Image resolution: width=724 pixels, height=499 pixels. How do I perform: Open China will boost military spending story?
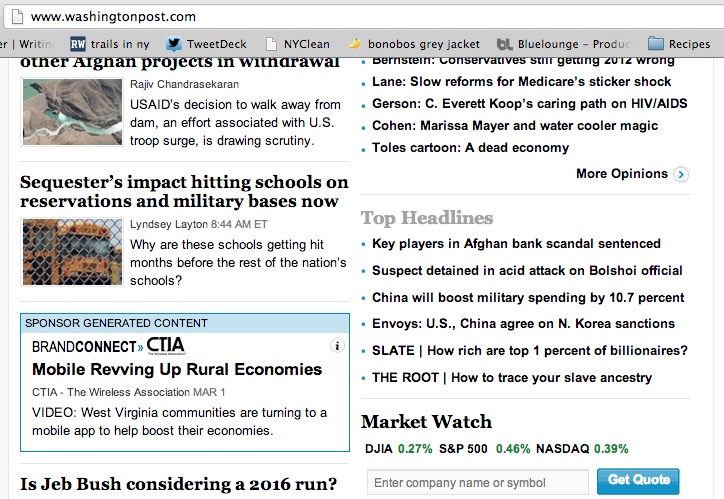(528, 297)
